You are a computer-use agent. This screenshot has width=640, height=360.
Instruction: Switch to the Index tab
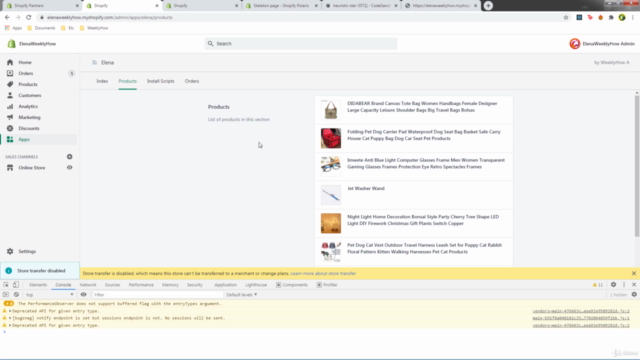pos(102,81)
